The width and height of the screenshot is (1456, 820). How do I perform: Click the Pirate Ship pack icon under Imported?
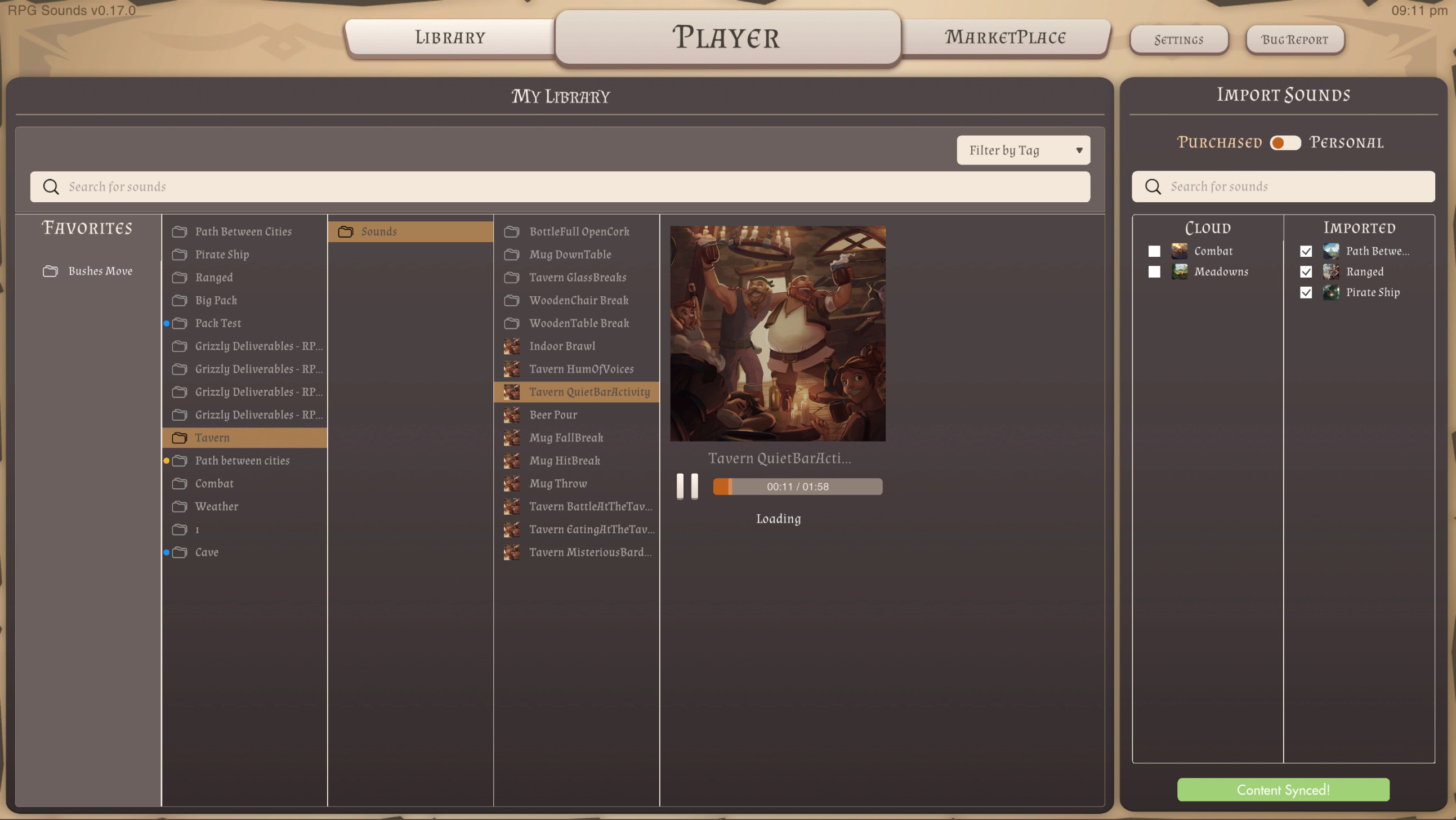tap(1331, 292)
